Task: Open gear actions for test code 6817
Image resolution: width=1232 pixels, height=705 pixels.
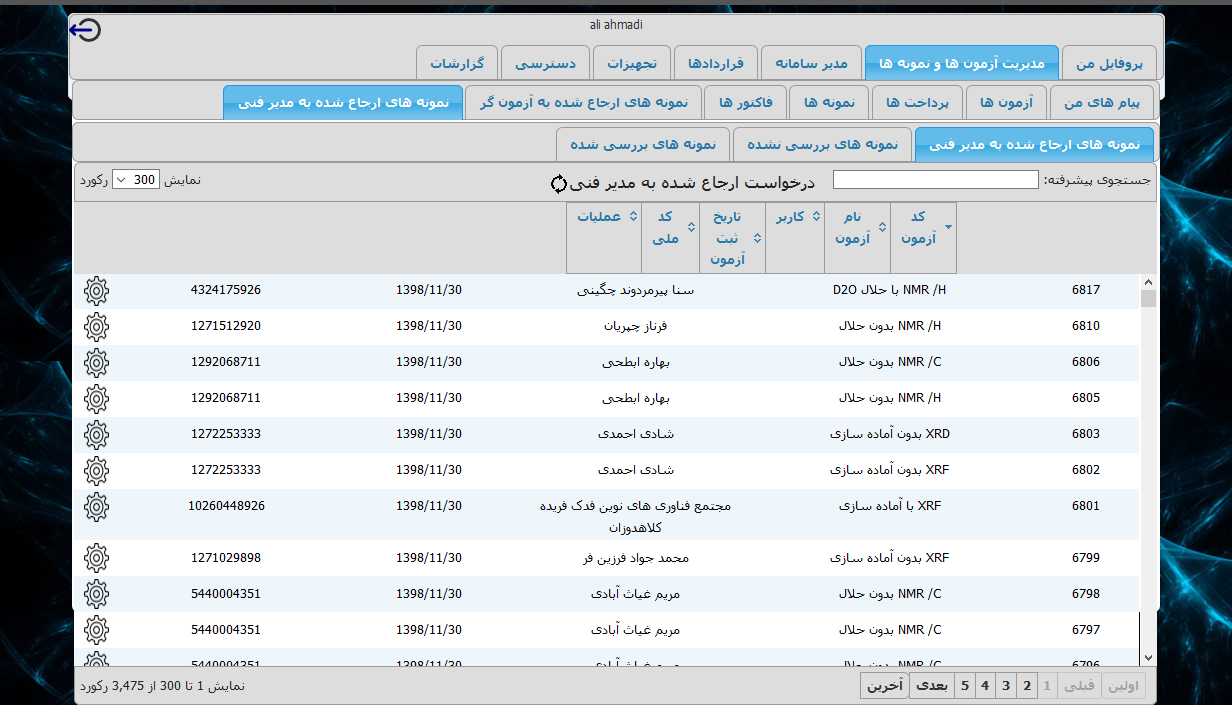Action: (96, 291)
